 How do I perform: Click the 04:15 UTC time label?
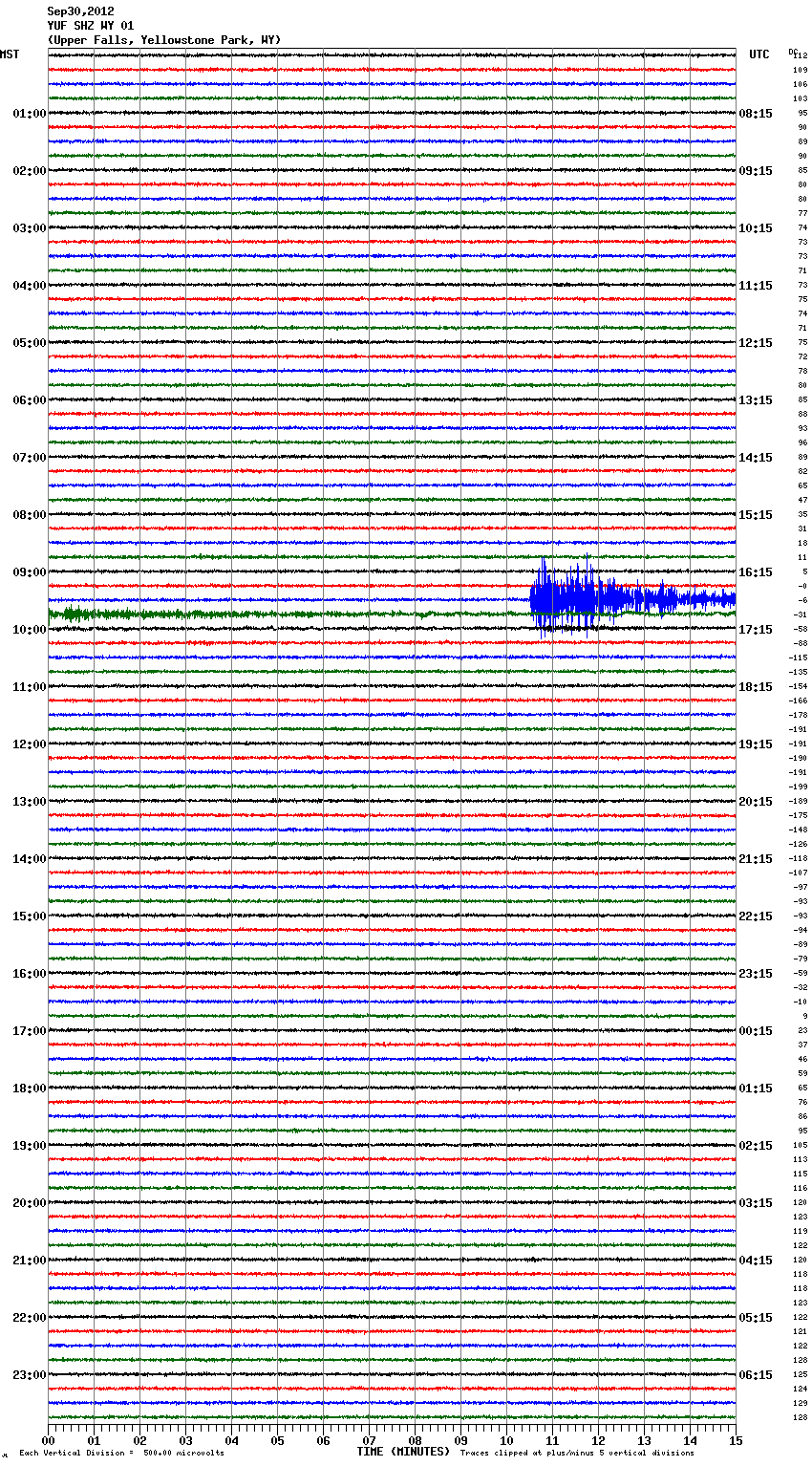(x=756, y=1261)
